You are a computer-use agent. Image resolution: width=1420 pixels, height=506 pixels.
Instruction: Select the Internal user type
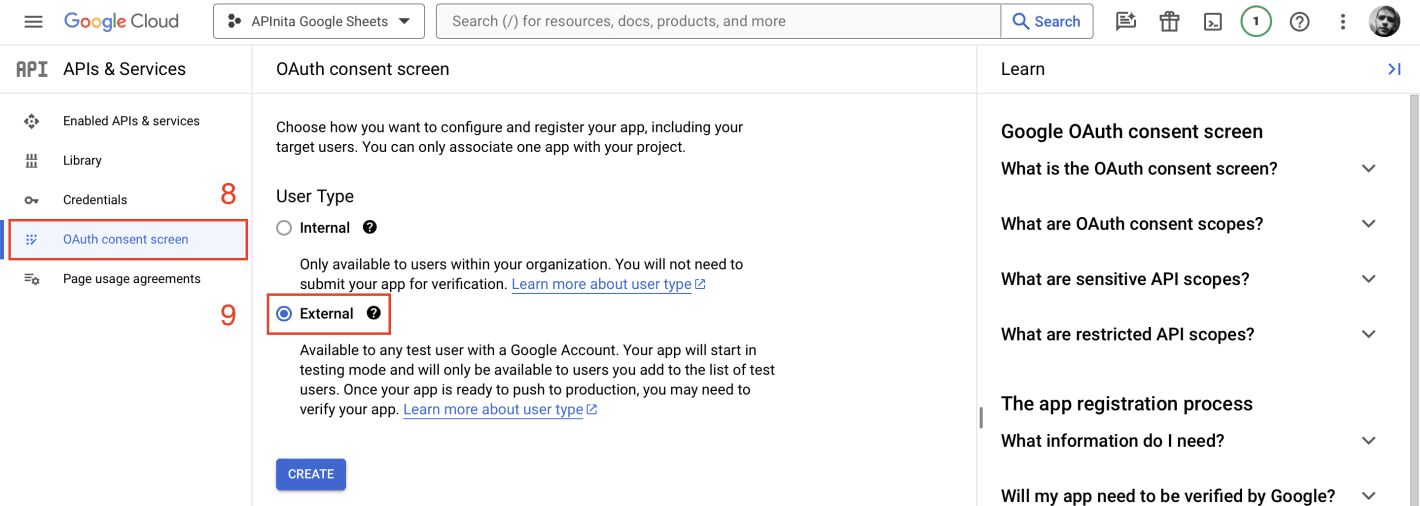(284, 228)
